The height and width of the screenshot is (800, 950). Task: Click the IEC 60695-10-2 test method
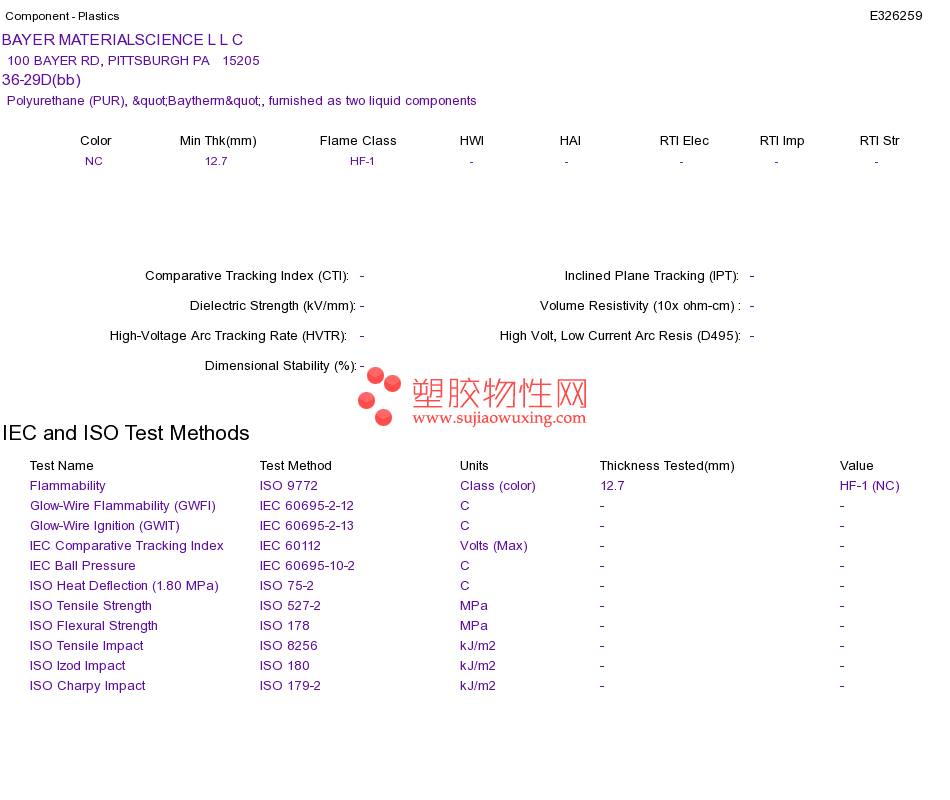tap(307, 566)
